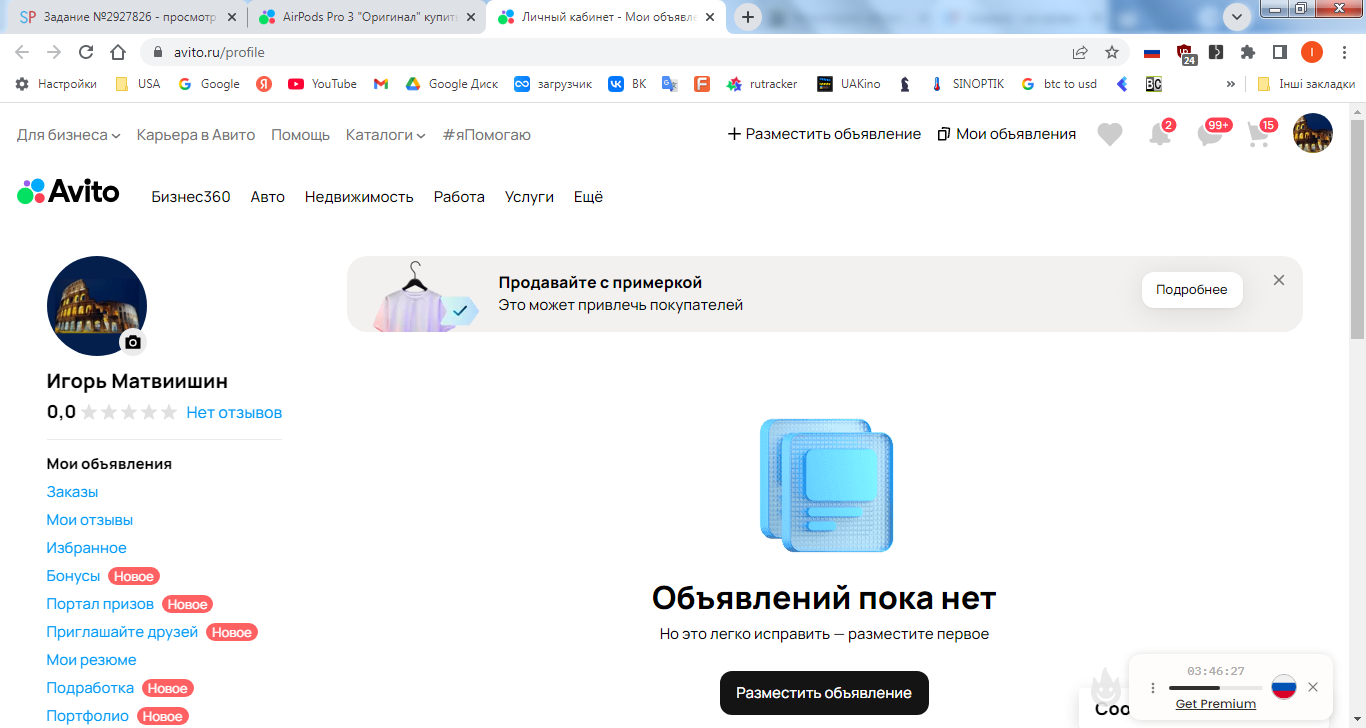Screen dimensions: 1366x728
Task: Open 'Приглашайте друзей' in sidebar
Action: click(x=122, y=632)
